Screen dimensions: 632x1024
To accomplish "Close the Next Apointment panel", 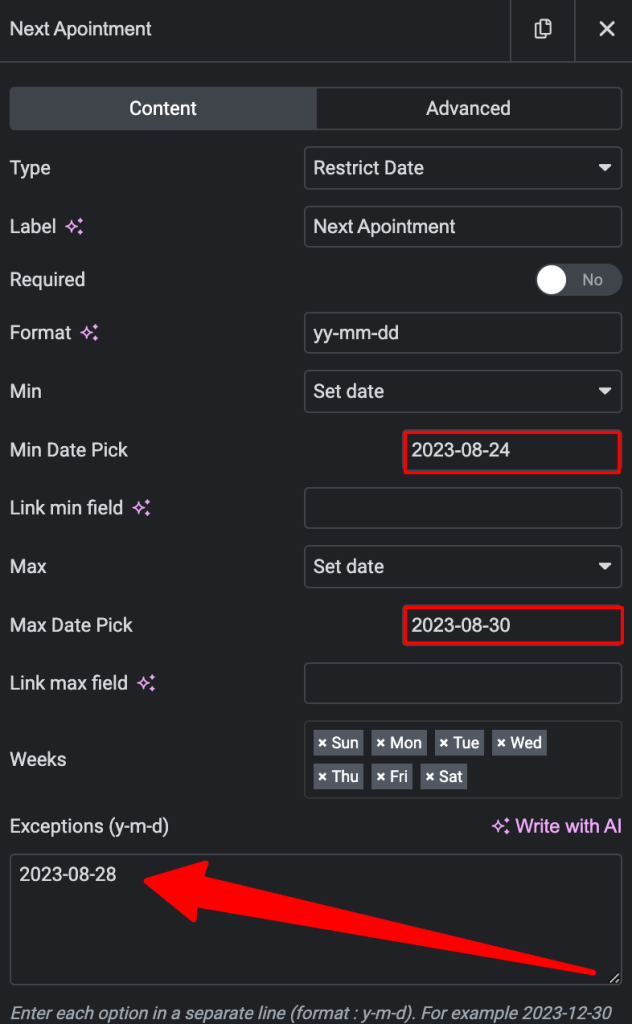I will pyautogui.click(x=607, y=29).
